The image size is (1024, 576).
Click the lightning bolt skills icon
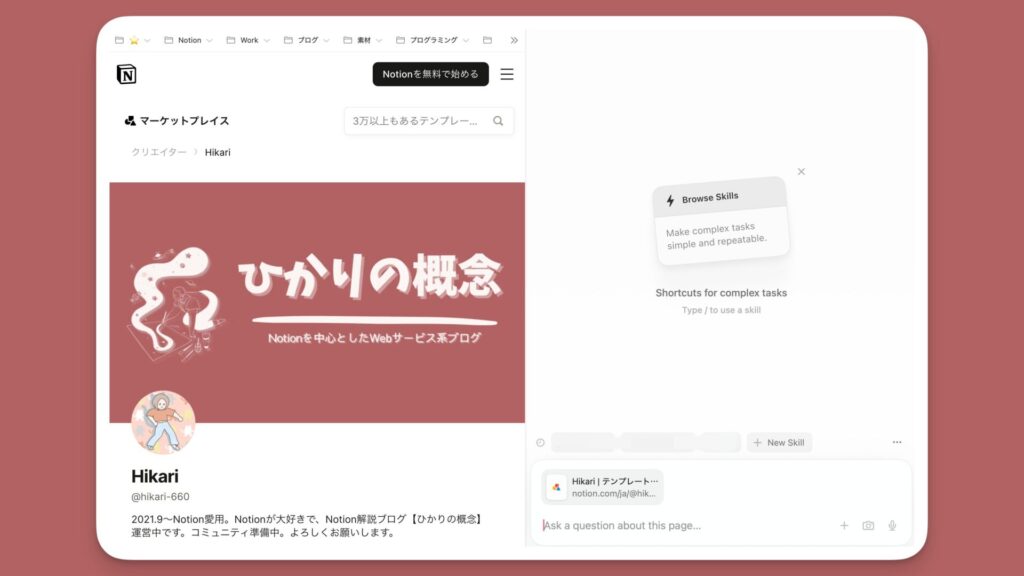(670, 200)
